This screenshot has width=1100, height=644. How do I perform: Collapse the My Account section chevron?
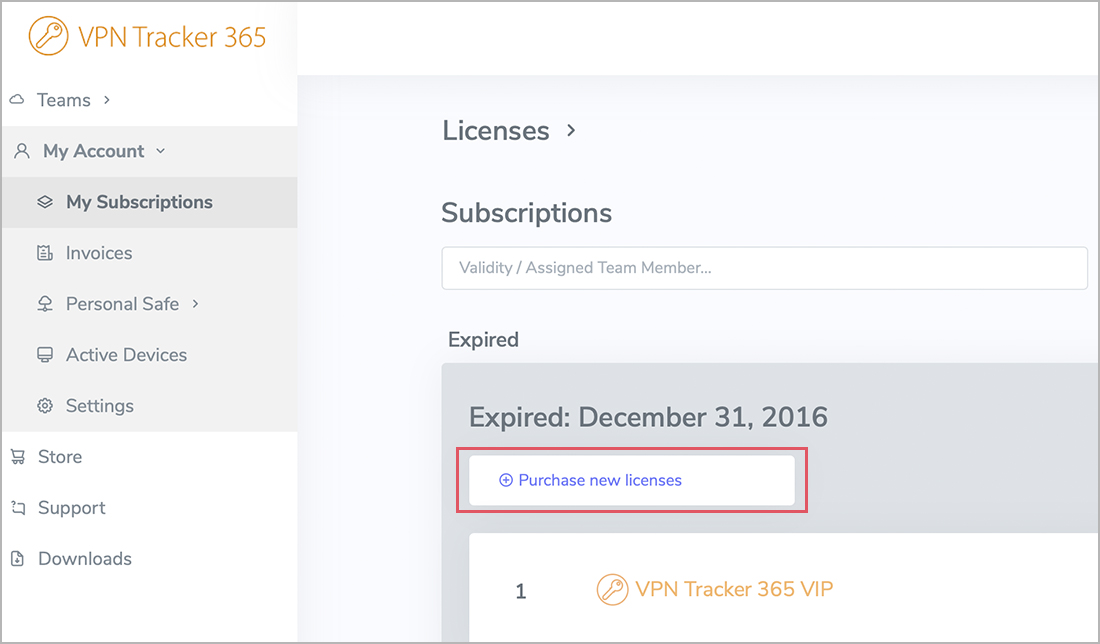pos(160,151)
